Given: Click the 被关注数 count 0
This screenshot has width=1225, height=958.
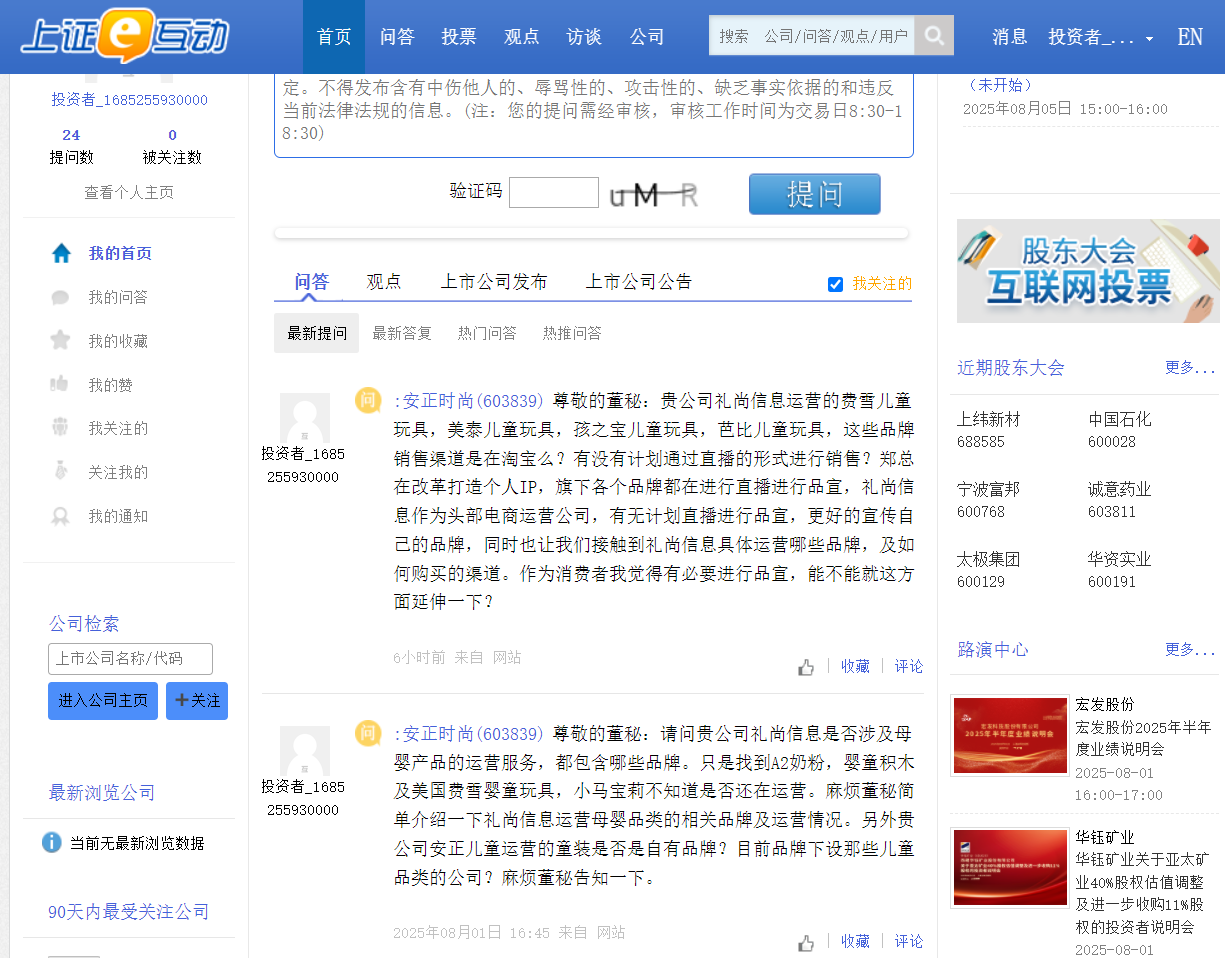Looking at the screenshot, I should [x=172, y=135].
